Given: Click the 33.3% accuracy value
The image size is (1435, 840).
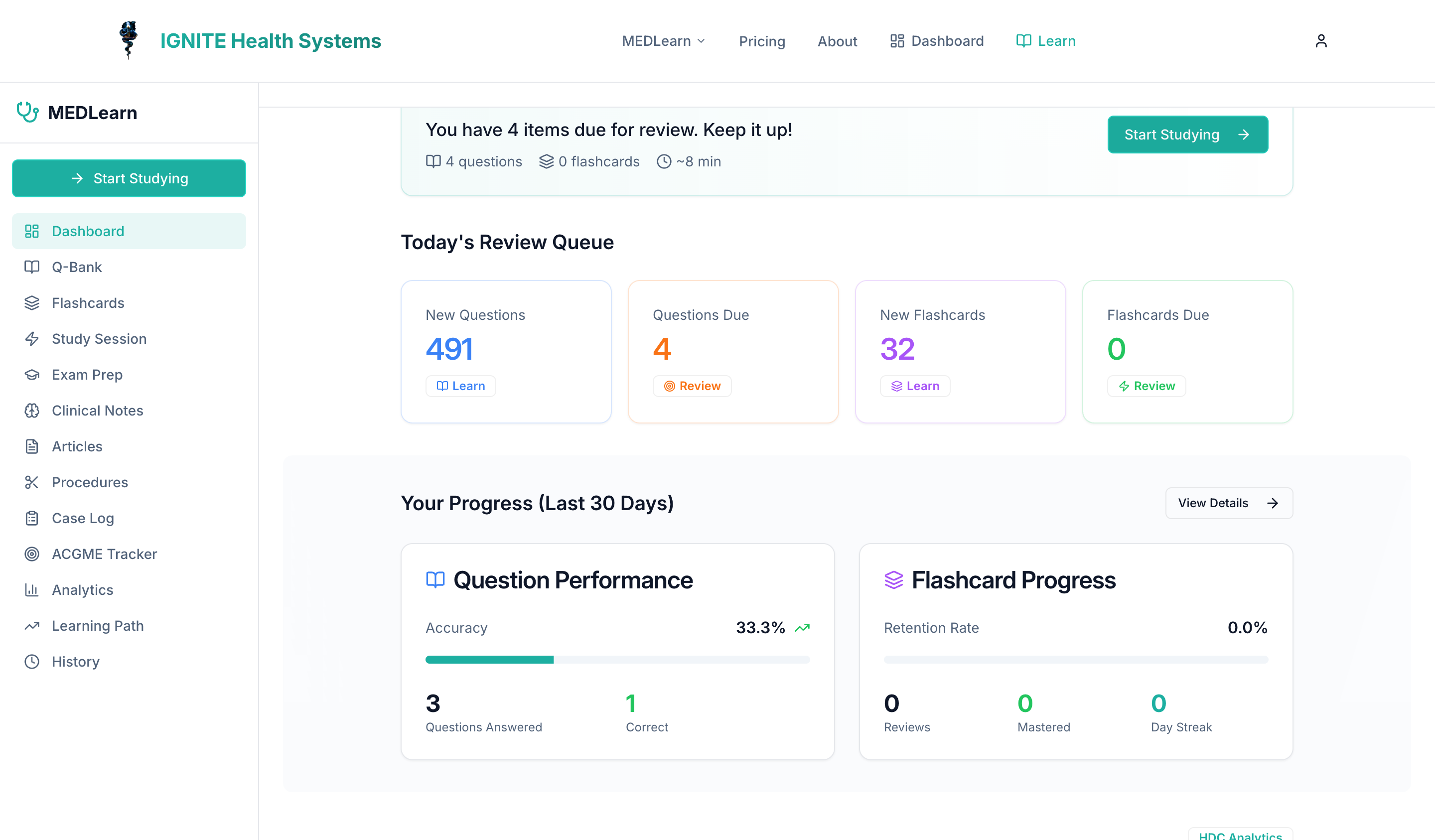Looking at the screenshot, I should [x=761, y=628].
